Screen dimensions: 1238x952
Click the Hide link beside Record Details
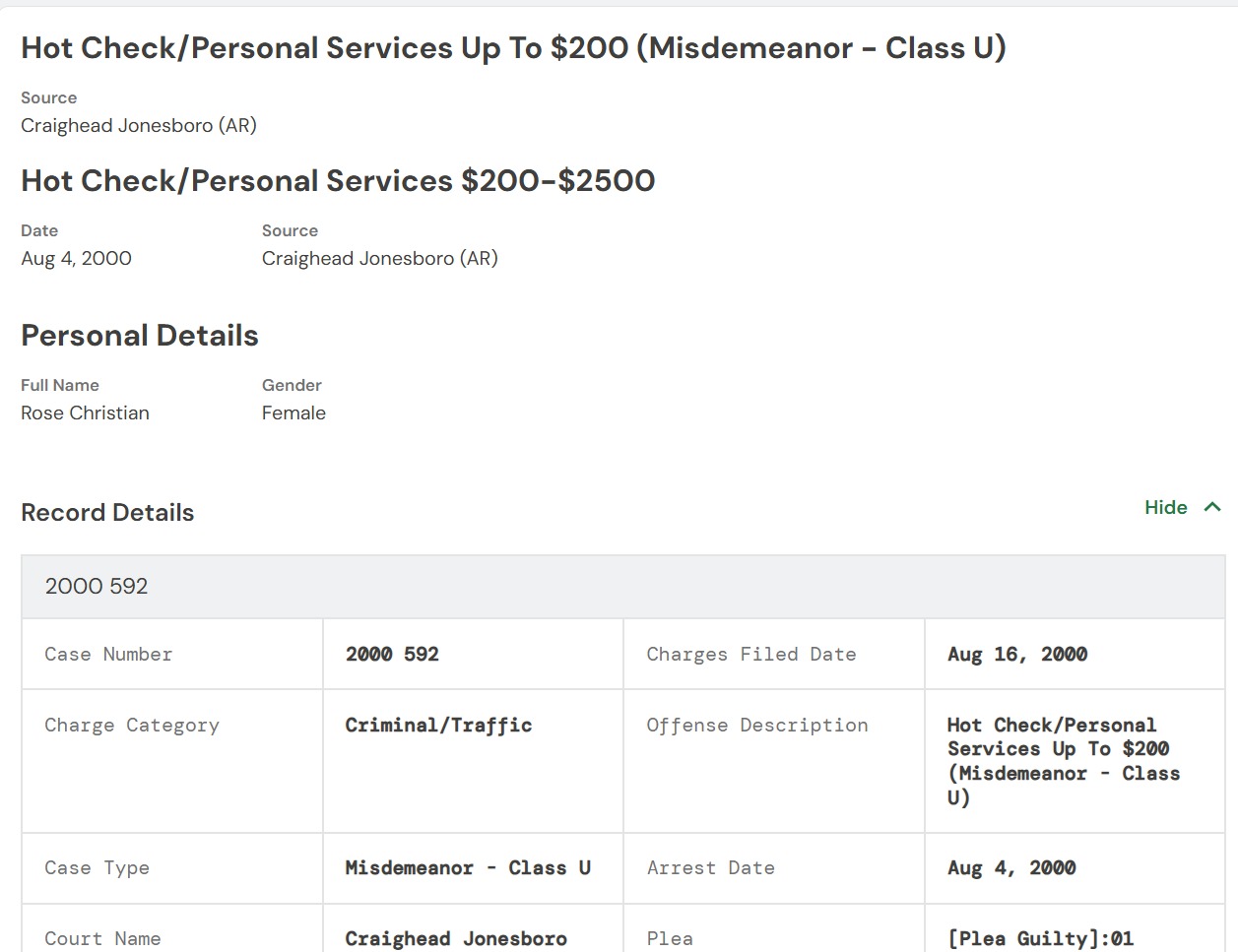(x=1165, y=508)
